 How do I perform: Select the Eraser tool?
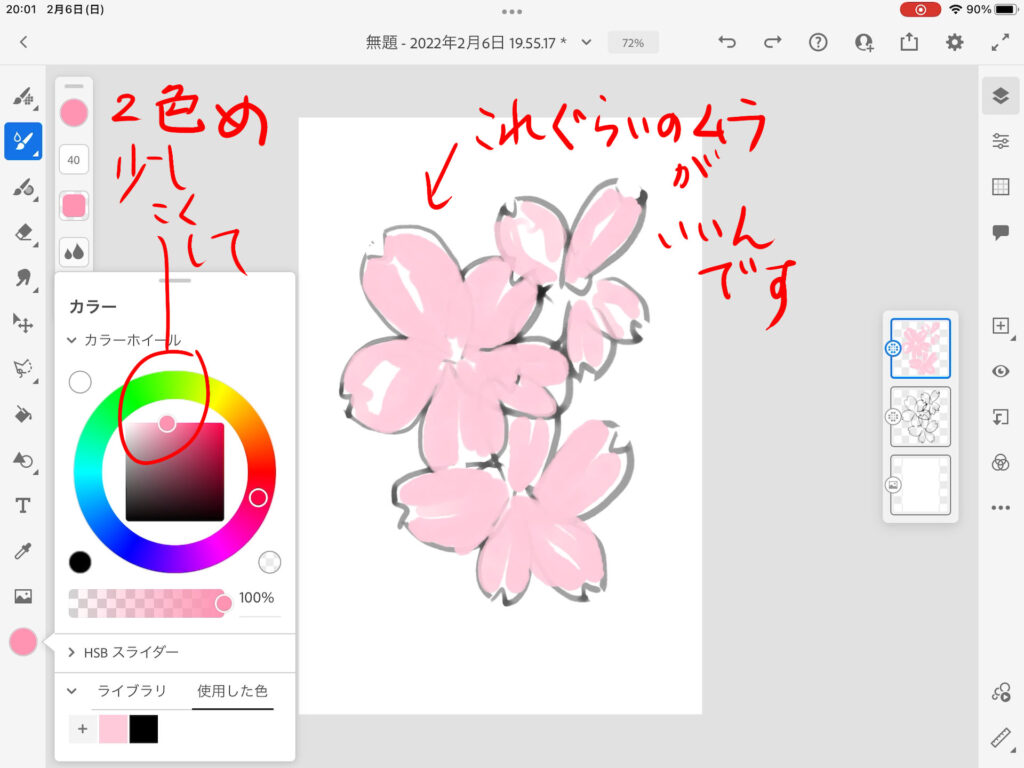pyautogui.click(x=23, y=232)
